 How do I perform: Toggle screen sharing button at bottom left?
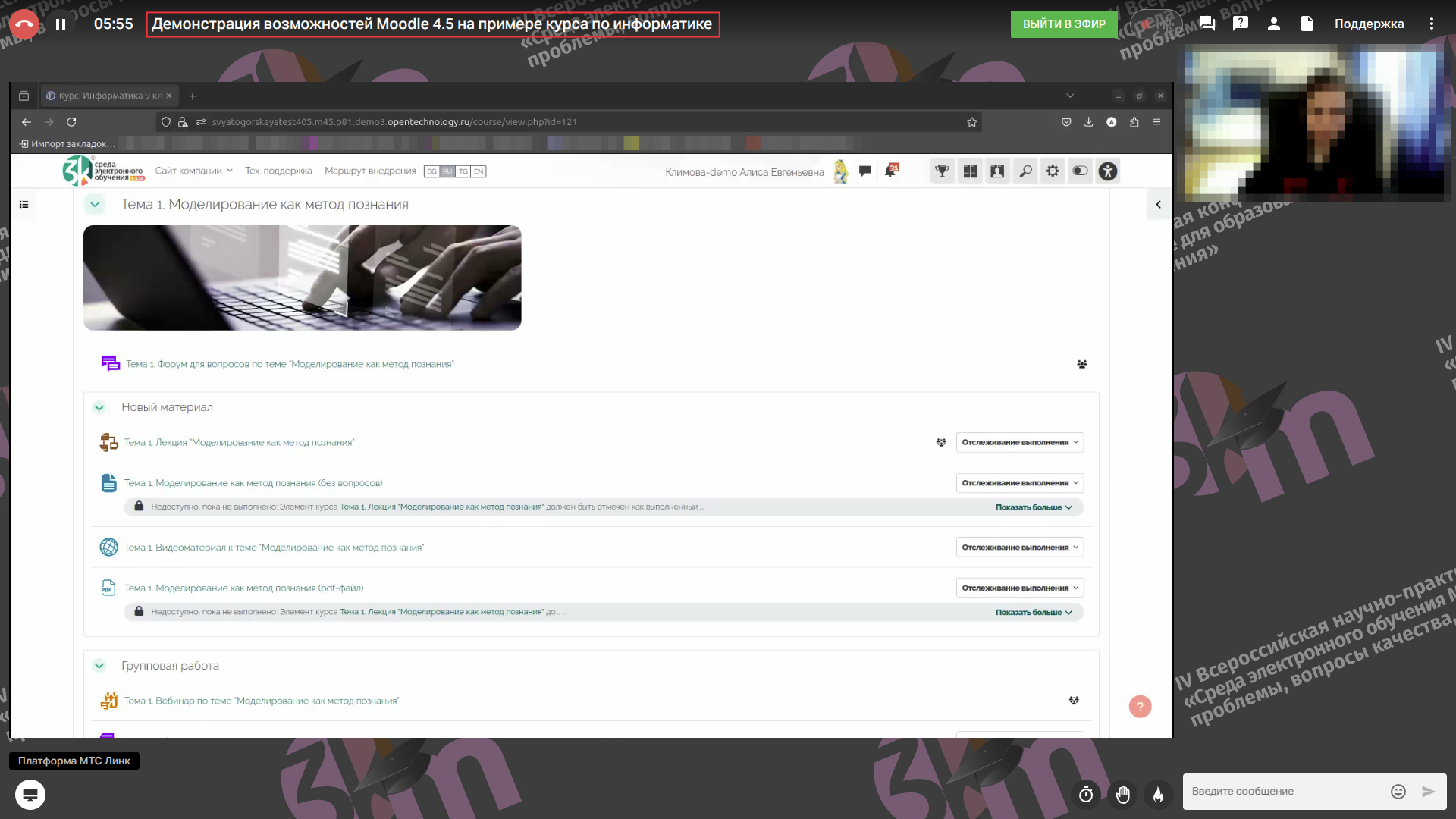coord(30,795)
